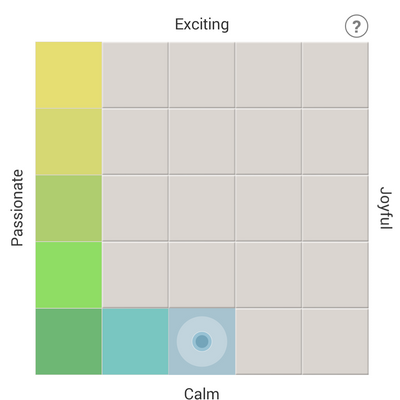The width and height of the screenshot is (400, 400).
Task: Select the top row middle cell under Exciting
Action: pyautogui.click(x=202, y=75)
